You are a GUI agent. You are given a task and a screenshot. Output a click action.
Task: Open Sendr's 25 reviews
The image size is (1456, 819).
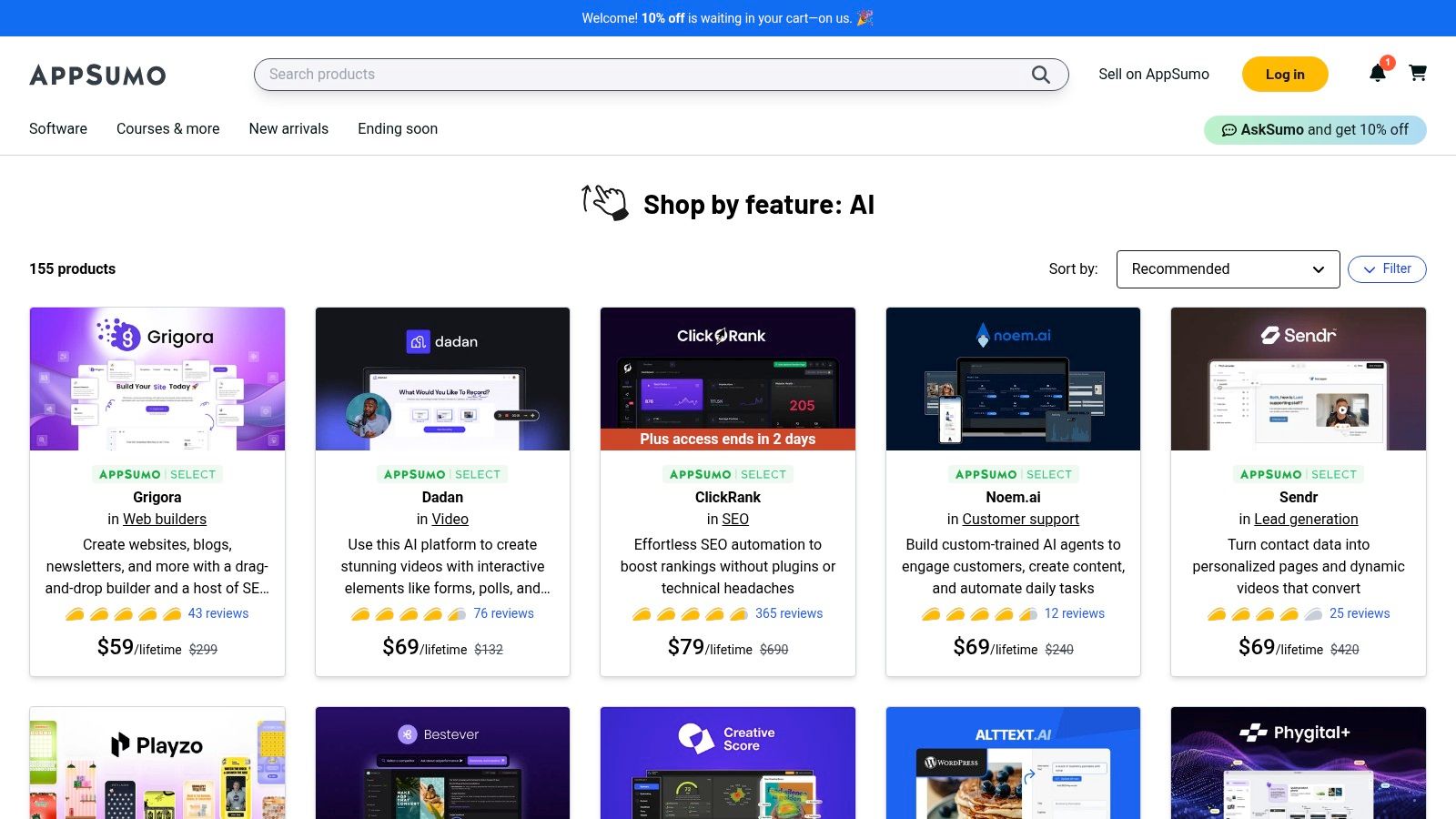pos(1360,614)
